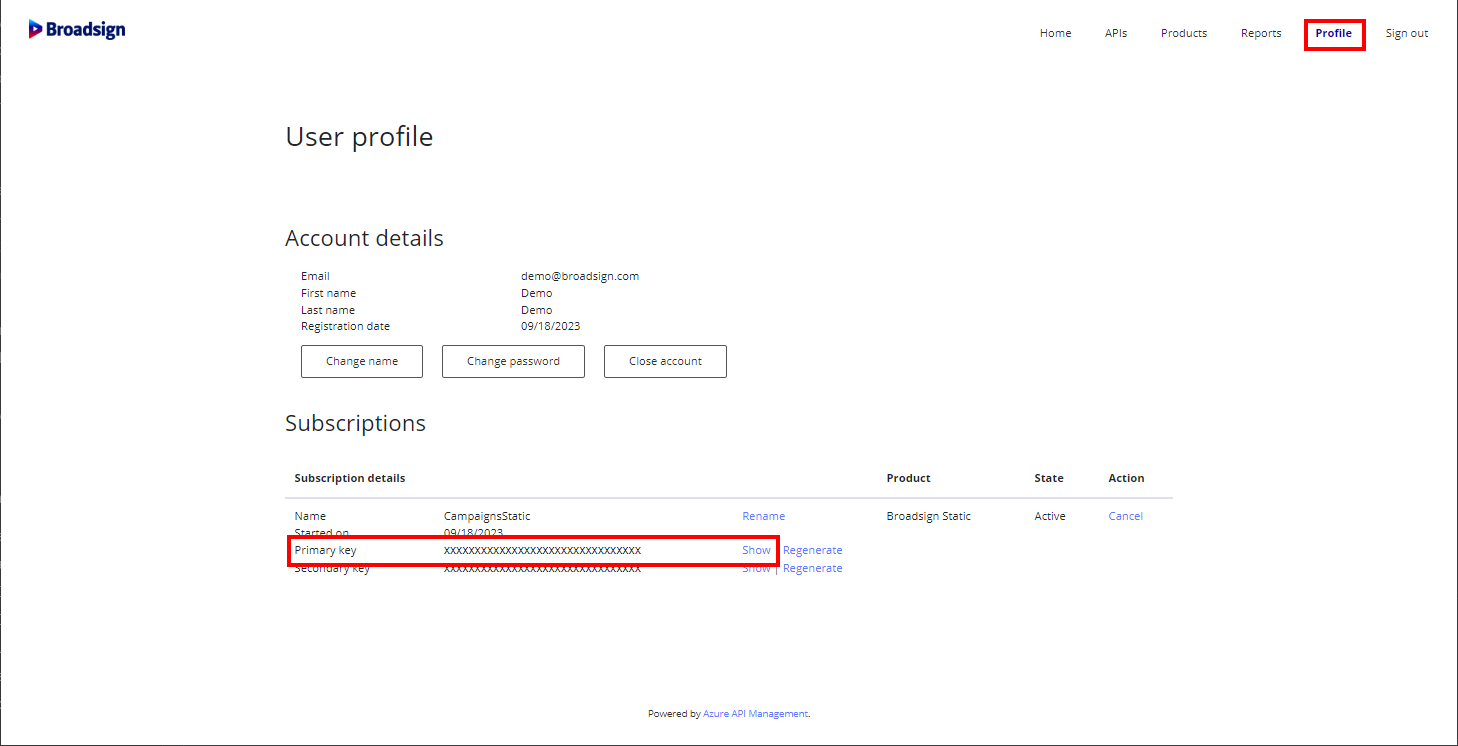
Task: Click the Primary key label
Action: click(x=325, y=550)
